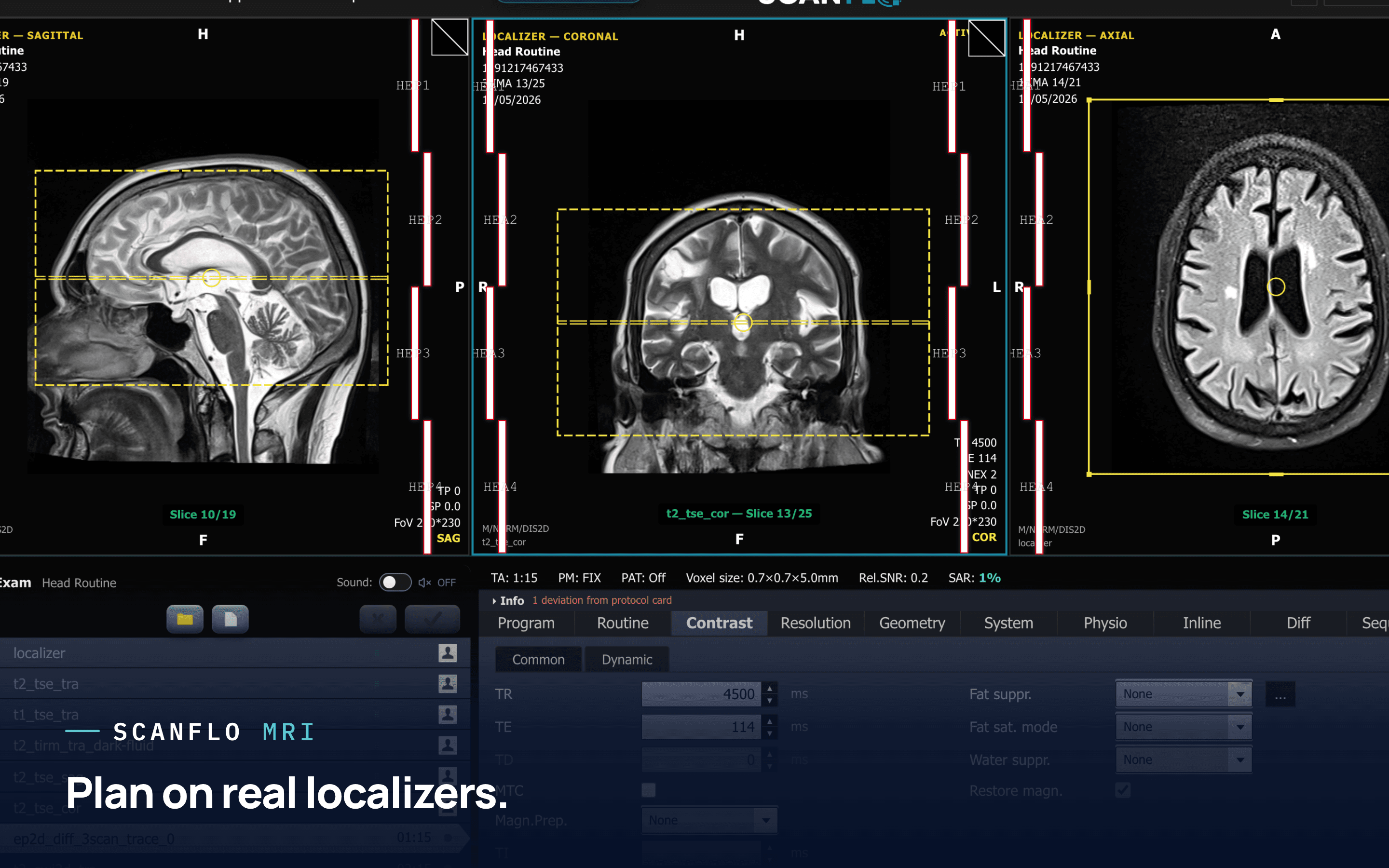The width and height of the screenshot is (1389, 868).
Task: Expand the Info disclosure triangle
Action: click(x=494, y=601)
